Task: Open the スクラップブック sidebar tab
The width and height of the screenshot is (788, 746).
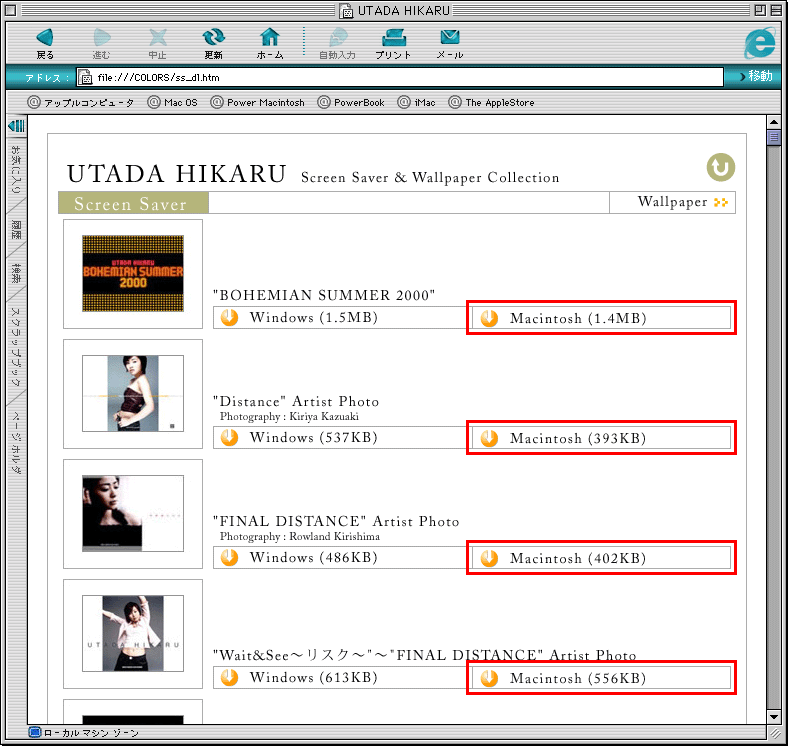Action: [16, 347]
